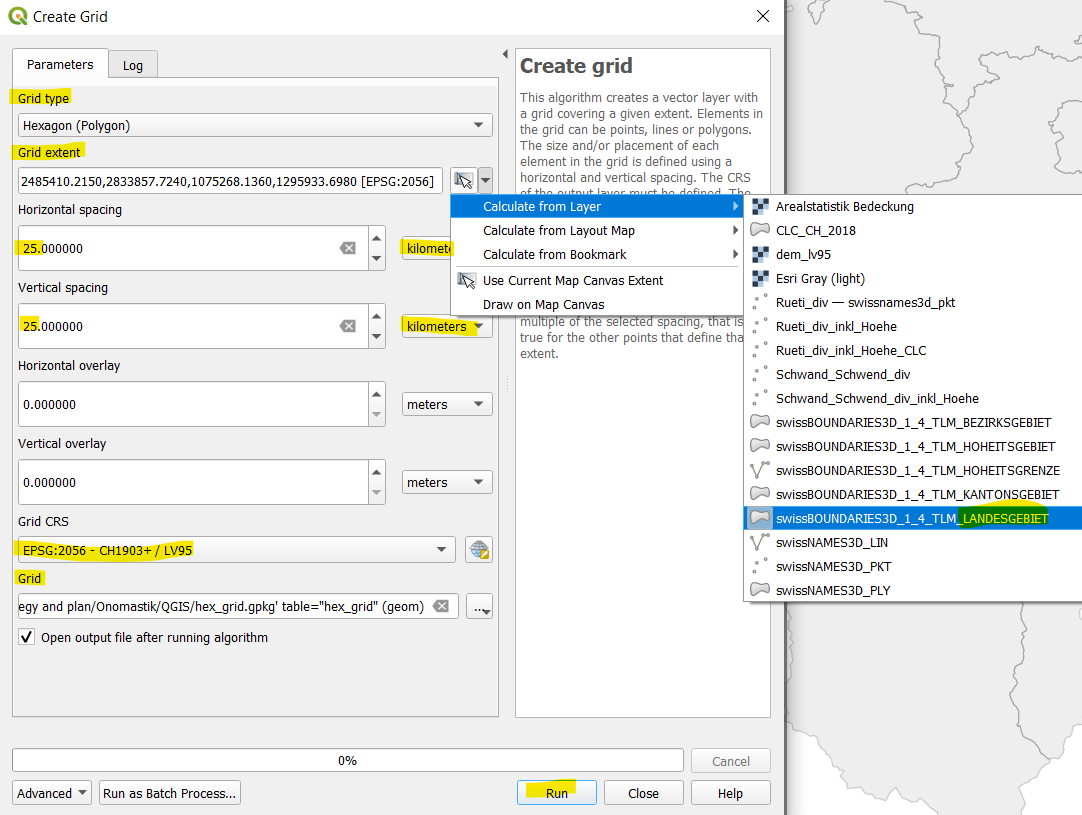The height and width of the screenshot is (815, 1082).
Task: Open Calculate from Bookmark submenu
Action: pos(596,255)
